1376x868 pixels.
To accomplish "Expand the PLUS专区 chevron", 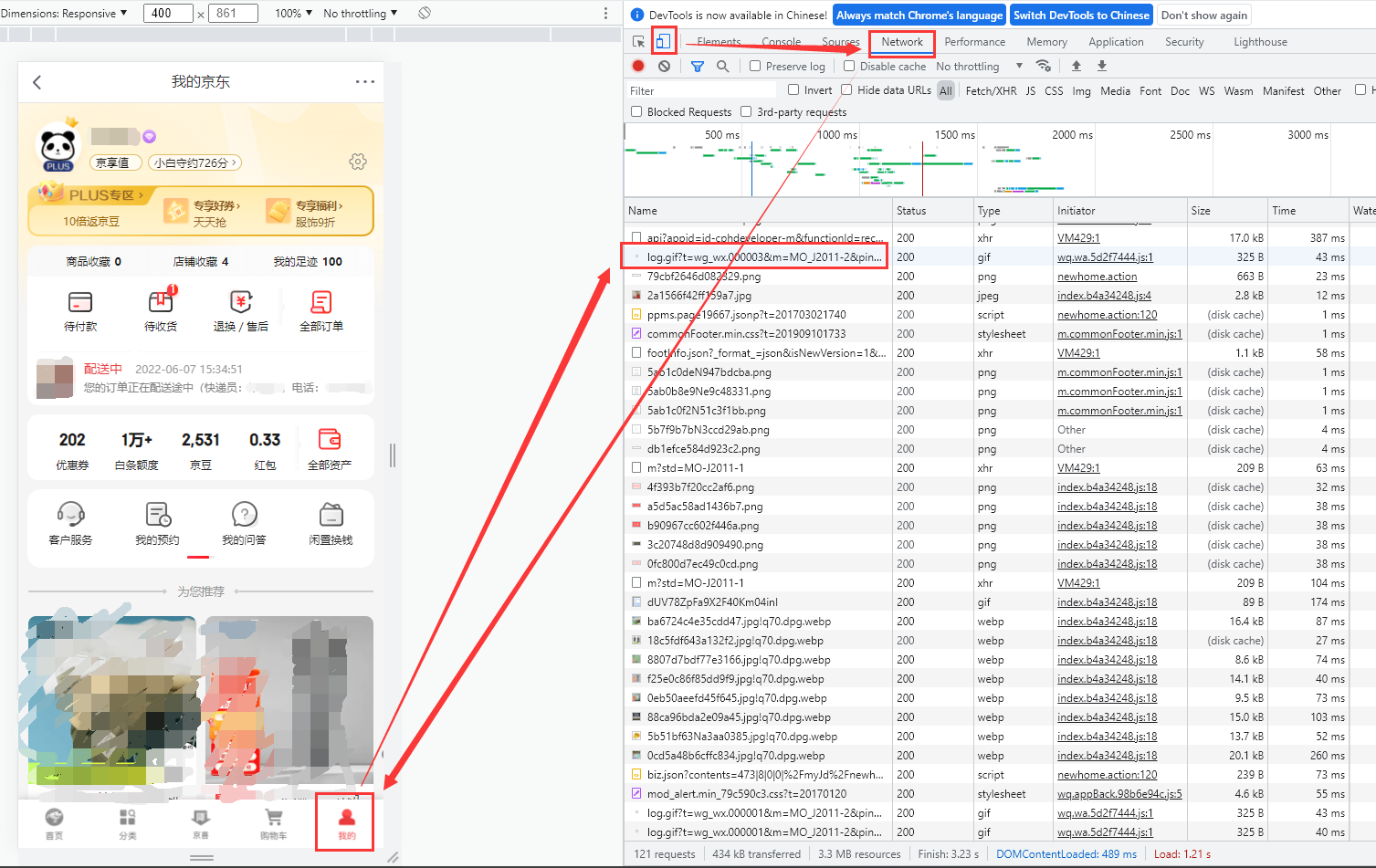I will click(x=141, y=195).
